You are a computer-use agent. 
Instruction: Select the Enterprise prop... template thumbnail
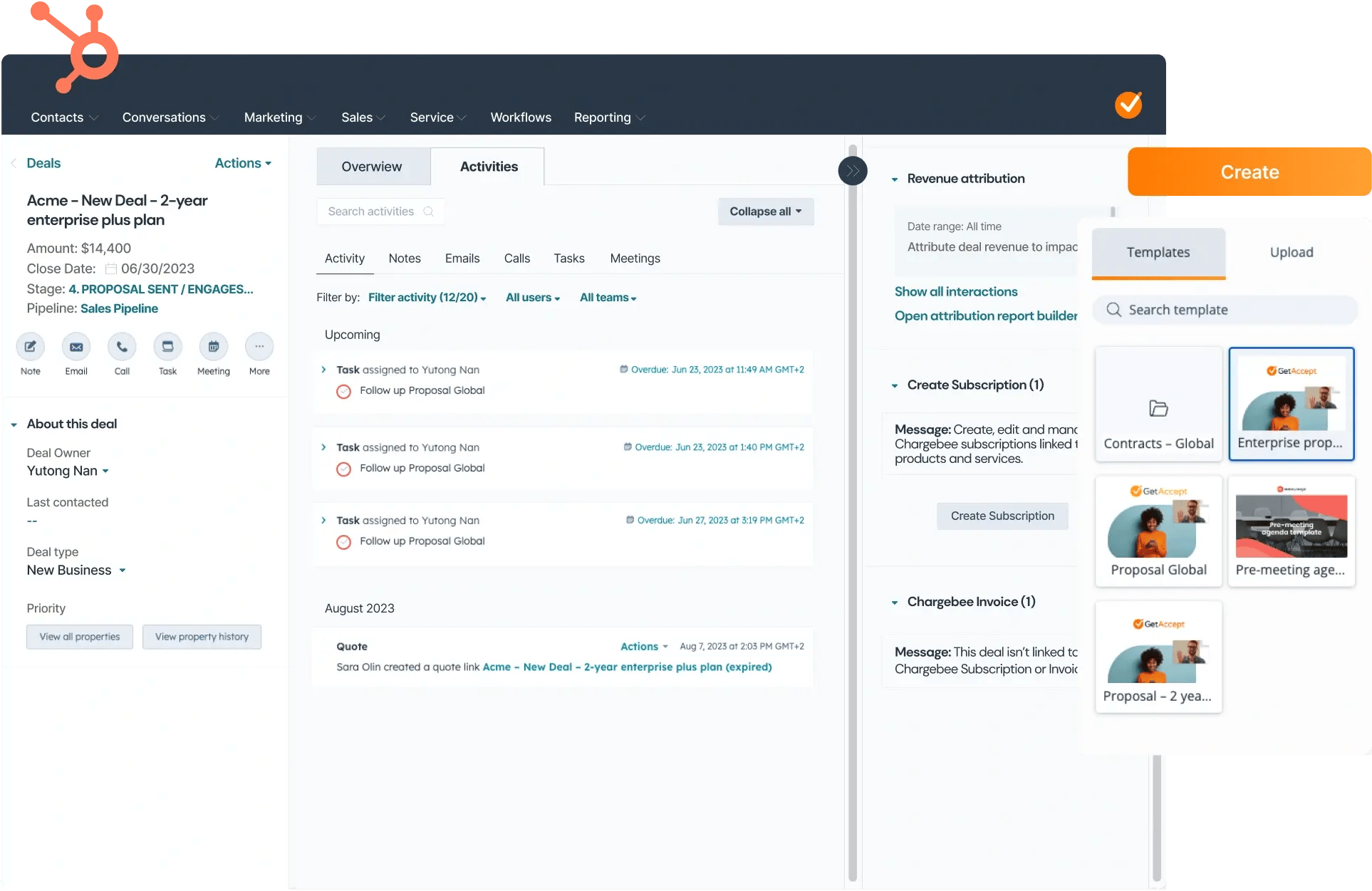click(x=1291, y=405)
